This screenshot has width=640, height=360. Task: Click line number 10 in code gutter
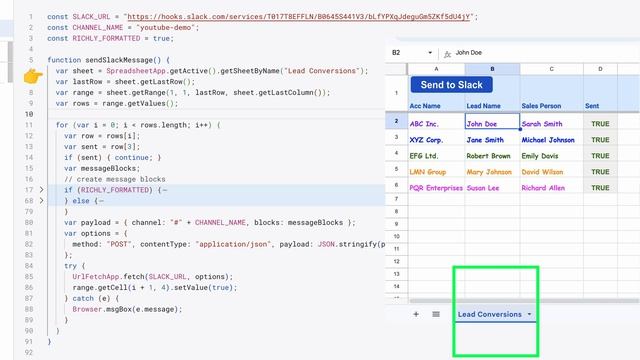click(29, 114)
